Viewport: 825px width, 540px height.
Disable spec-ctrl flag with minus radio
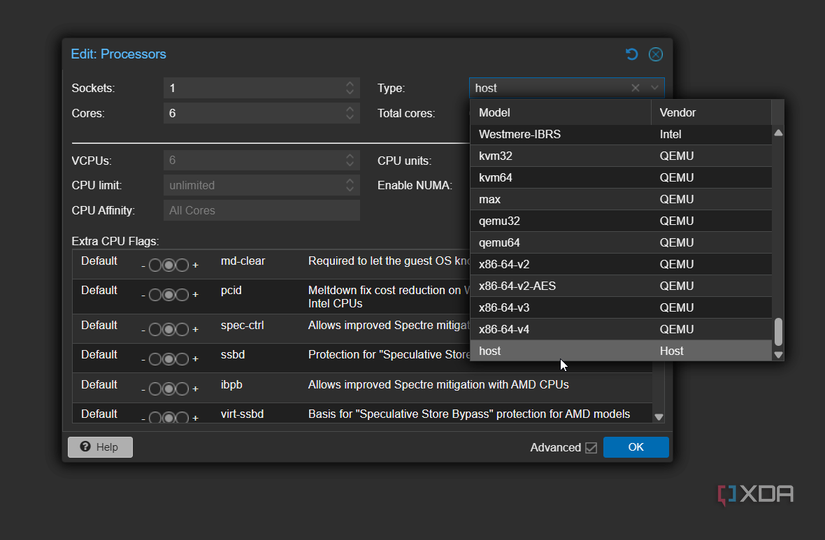155,329
